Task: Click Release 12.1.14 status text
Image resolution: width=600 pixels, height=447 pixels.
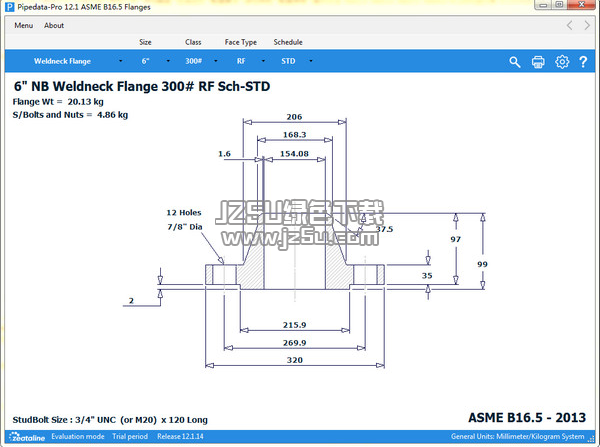Action: coord(180,437)
